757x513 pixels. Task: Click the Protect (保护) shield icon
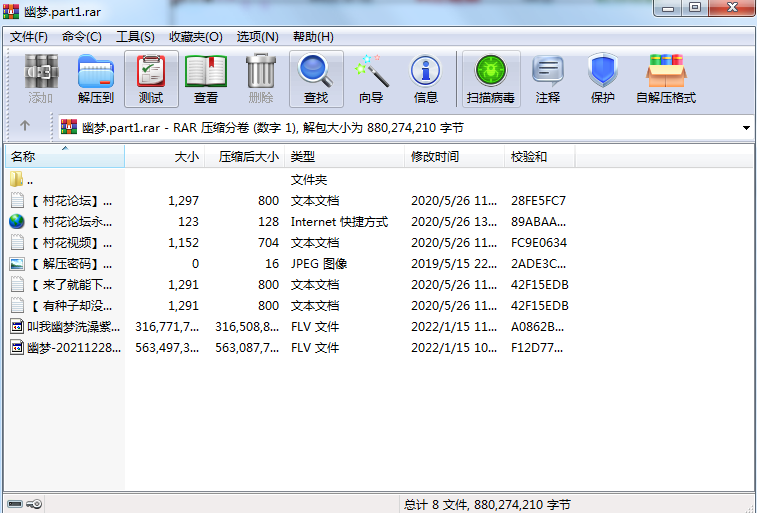click(x=602, y=79)
